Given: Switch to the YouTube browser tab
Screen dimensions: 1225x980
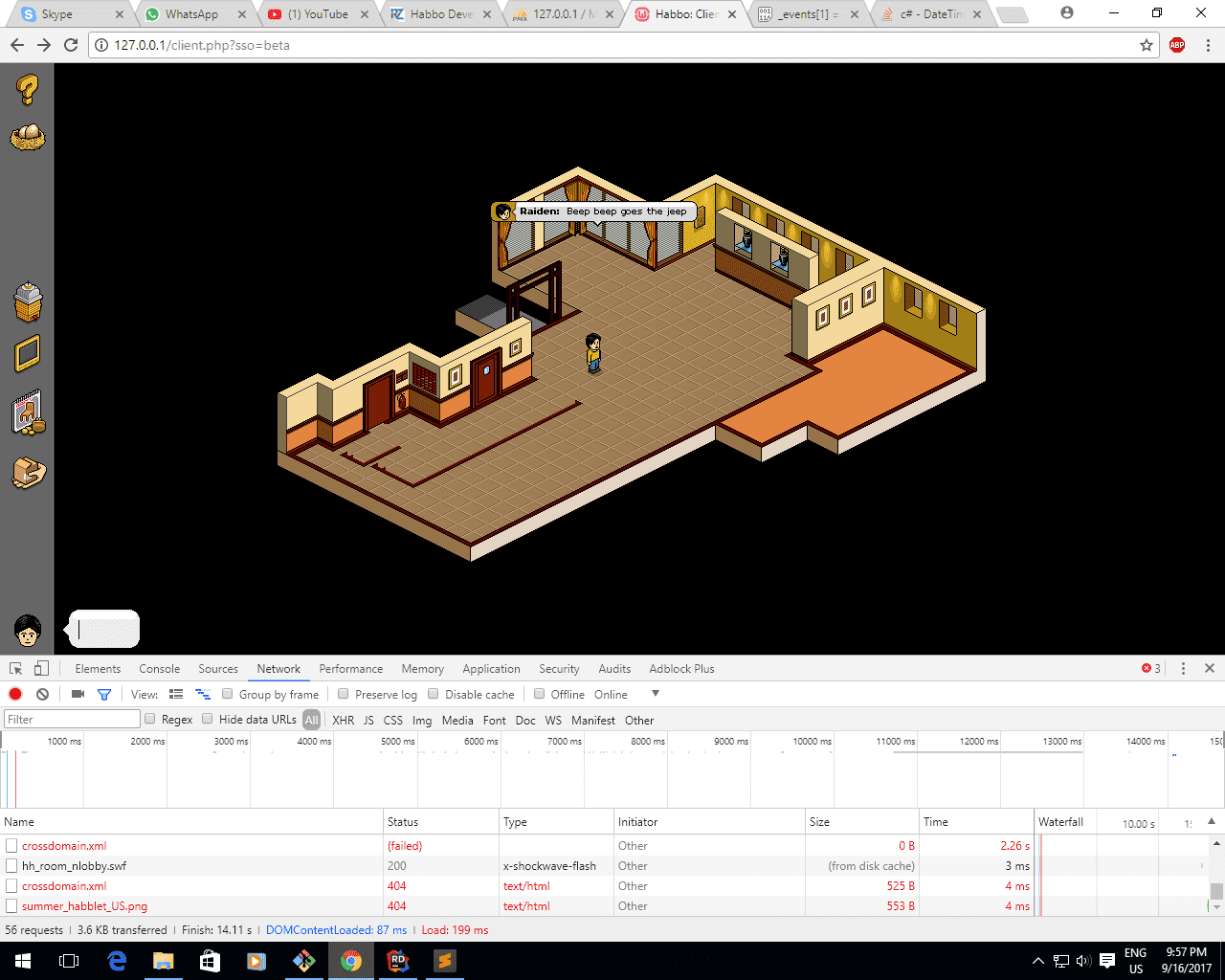Looking at the screenshot, I should tap(319, 14).
